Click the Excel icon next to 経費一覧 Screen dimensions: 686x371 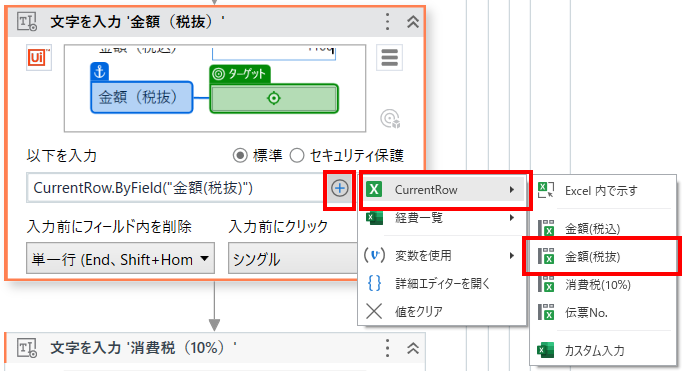374,217
